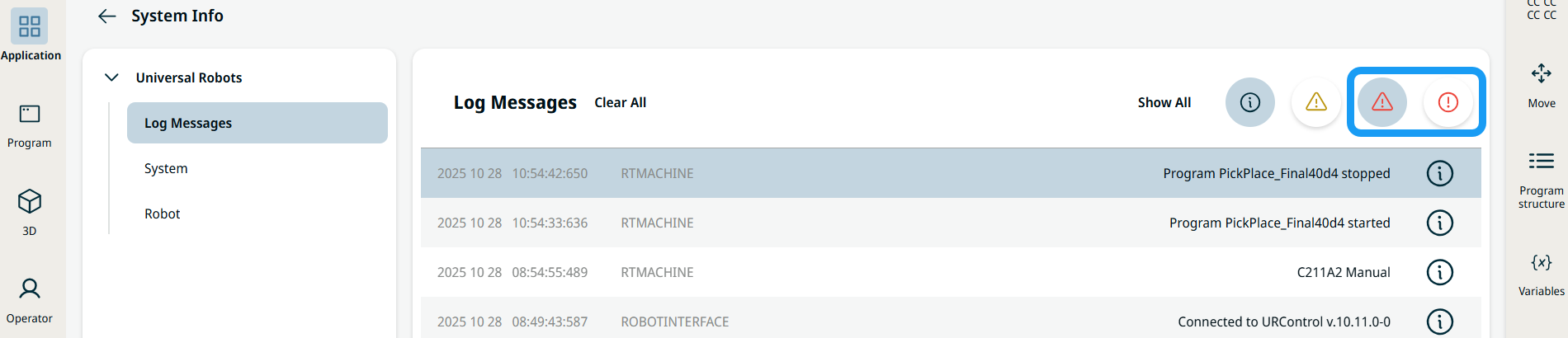Open the Program structure panel

tap(1541, 161)
